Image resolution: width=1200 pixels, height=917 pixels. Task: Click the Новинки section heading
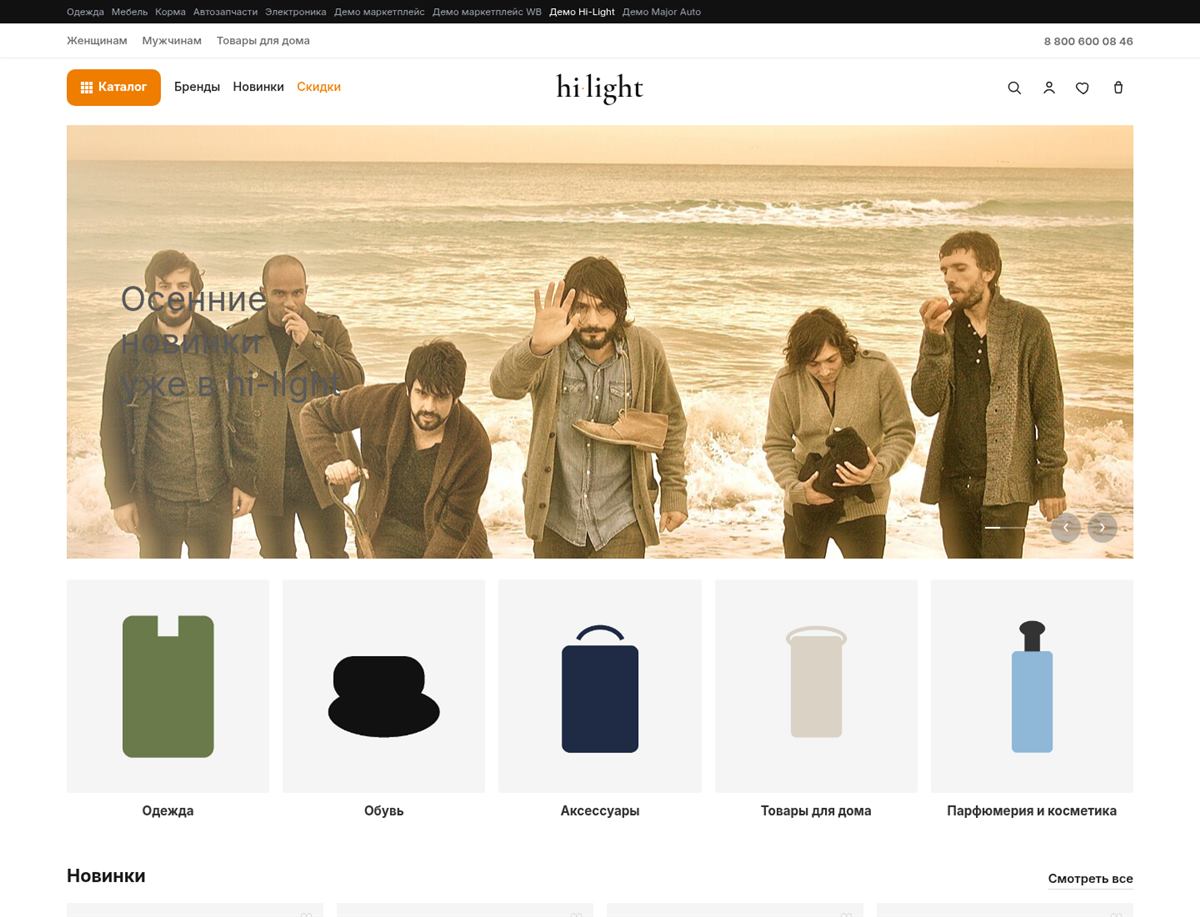coord(106,876)
